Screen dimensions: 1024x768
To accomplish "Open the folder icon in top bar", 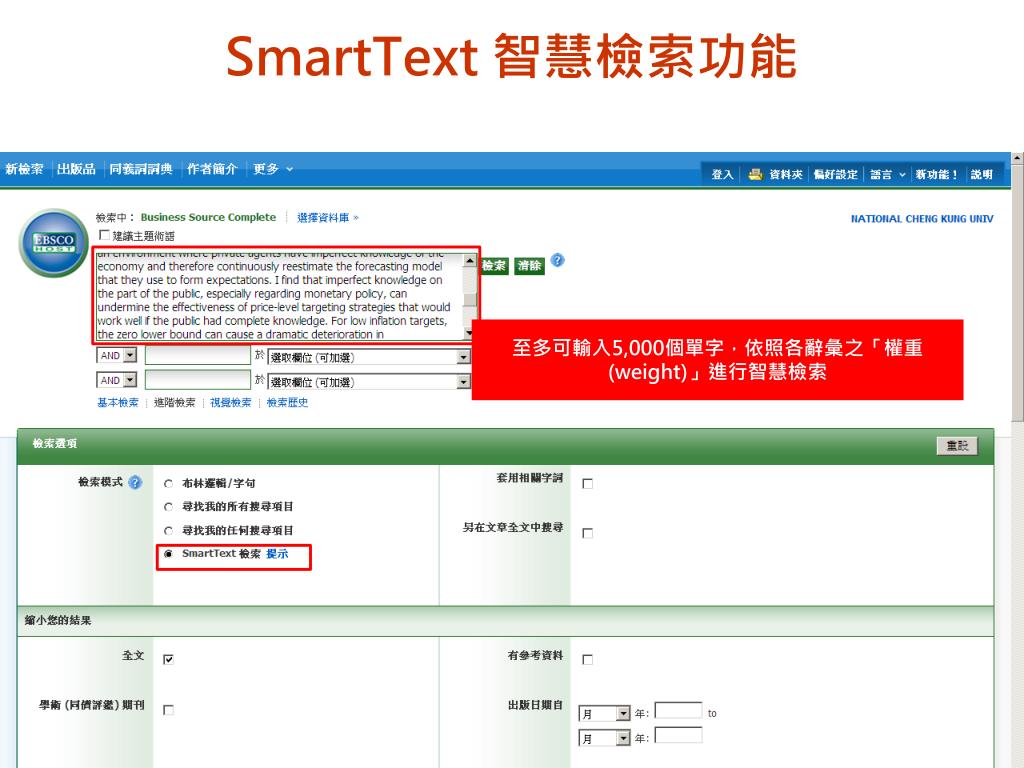I will coord(755,174).
